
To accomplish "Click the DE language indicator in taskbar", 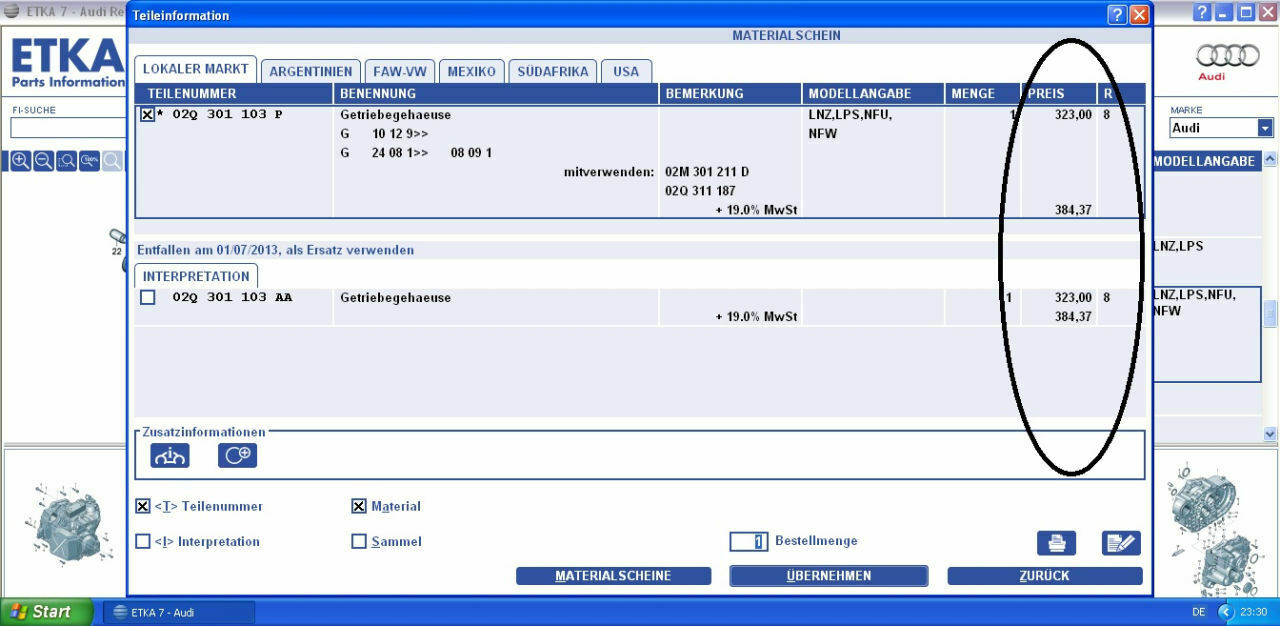I will pos(1199,612).
